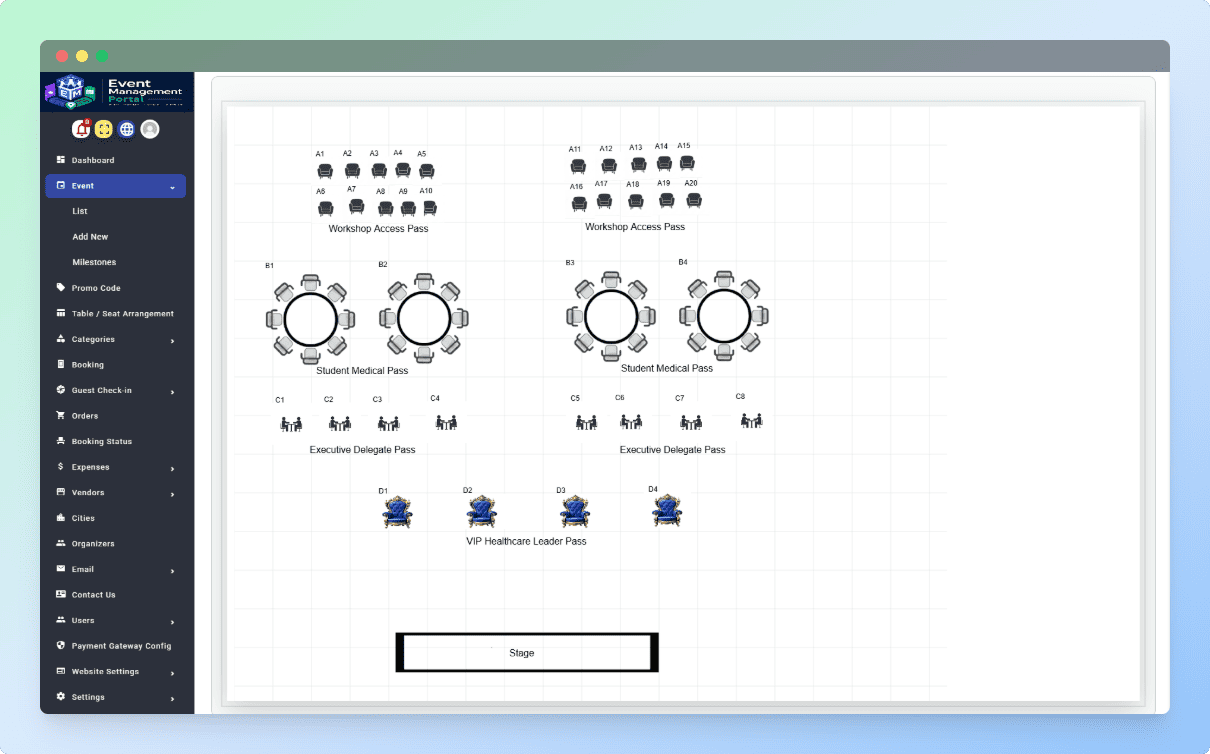Select armchair seat A13
Image resolution: width=1210 pixels, height=754 pixels.
coord(639,164)
